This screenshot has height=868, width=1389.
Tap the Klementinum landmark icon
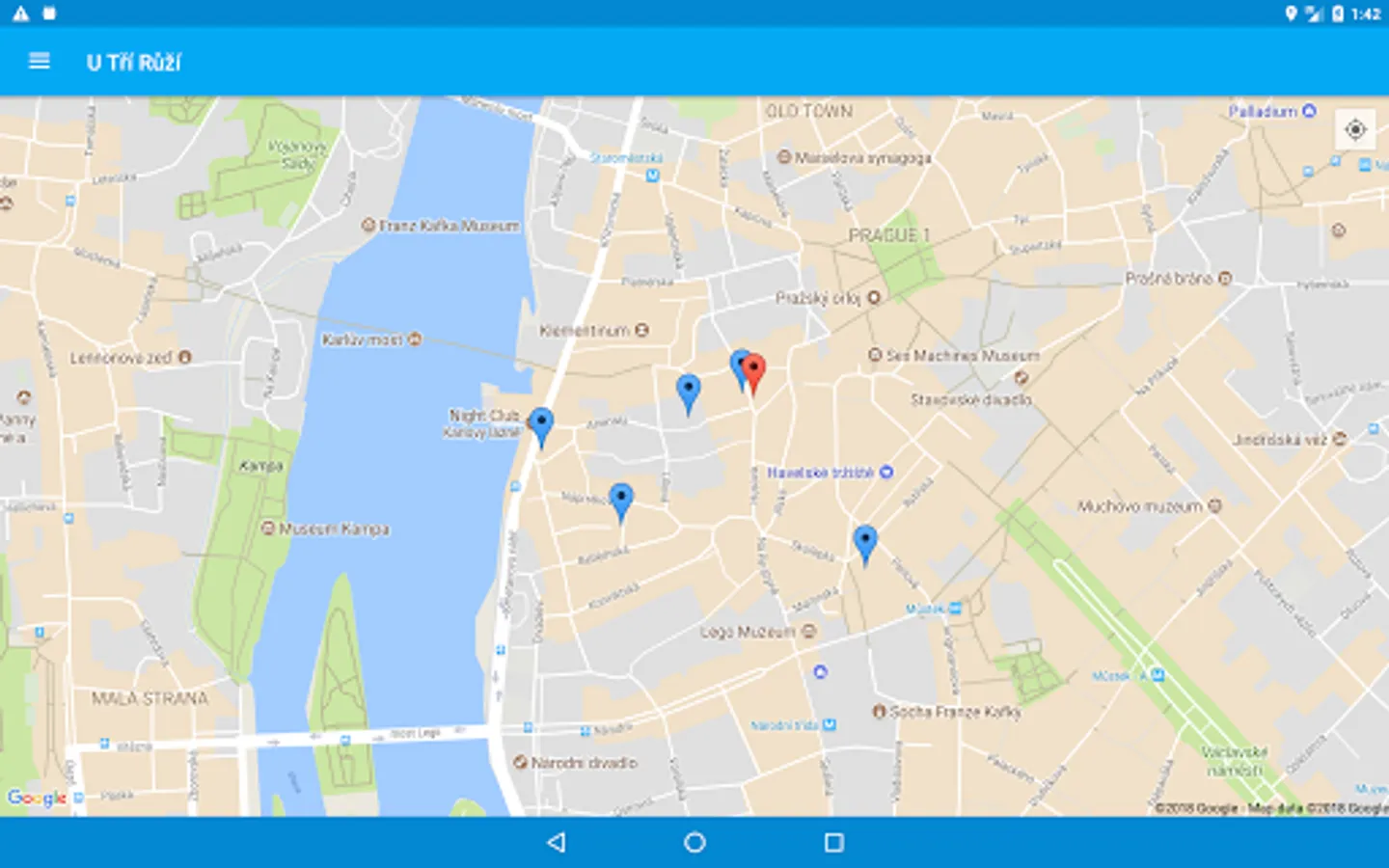click(641, 330)
